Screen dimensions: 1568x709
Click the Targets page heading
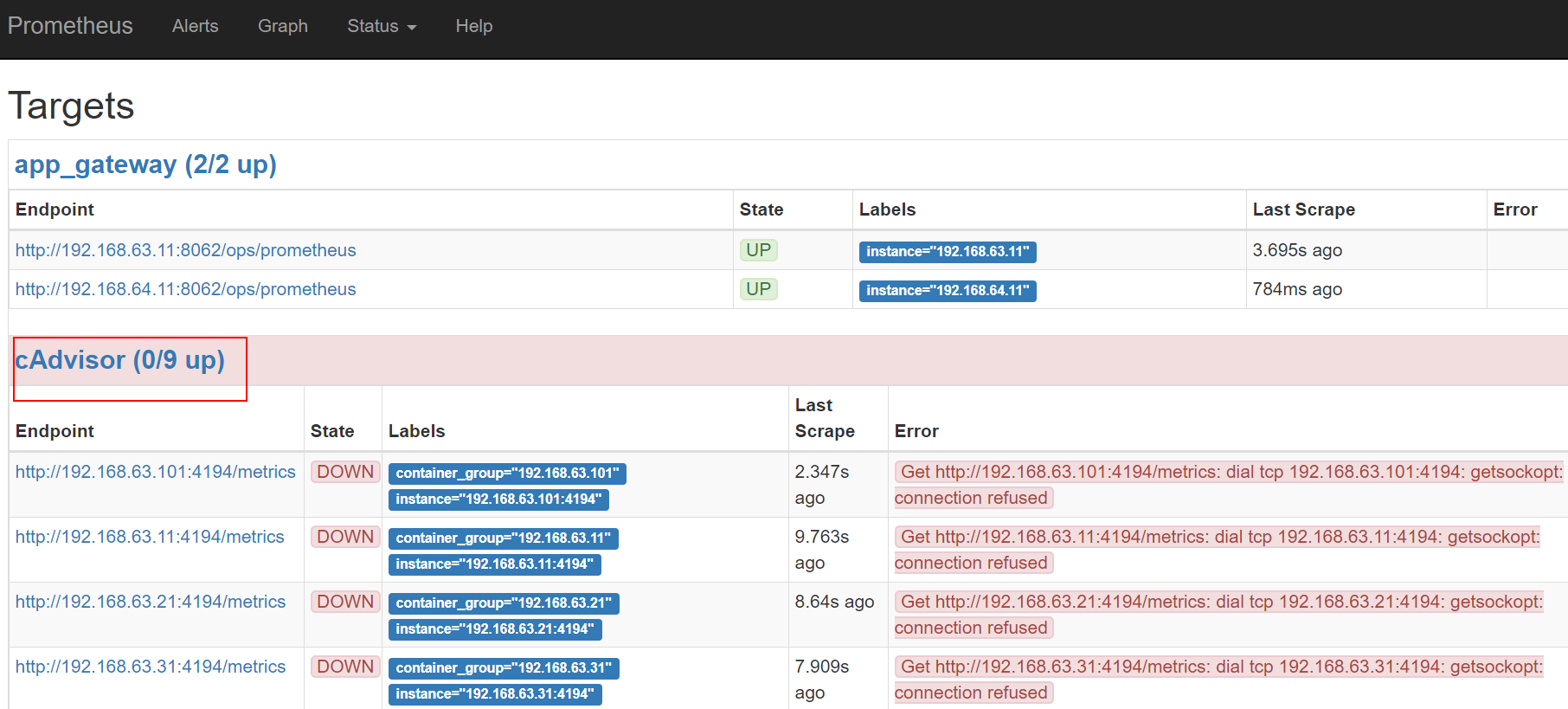71,106
